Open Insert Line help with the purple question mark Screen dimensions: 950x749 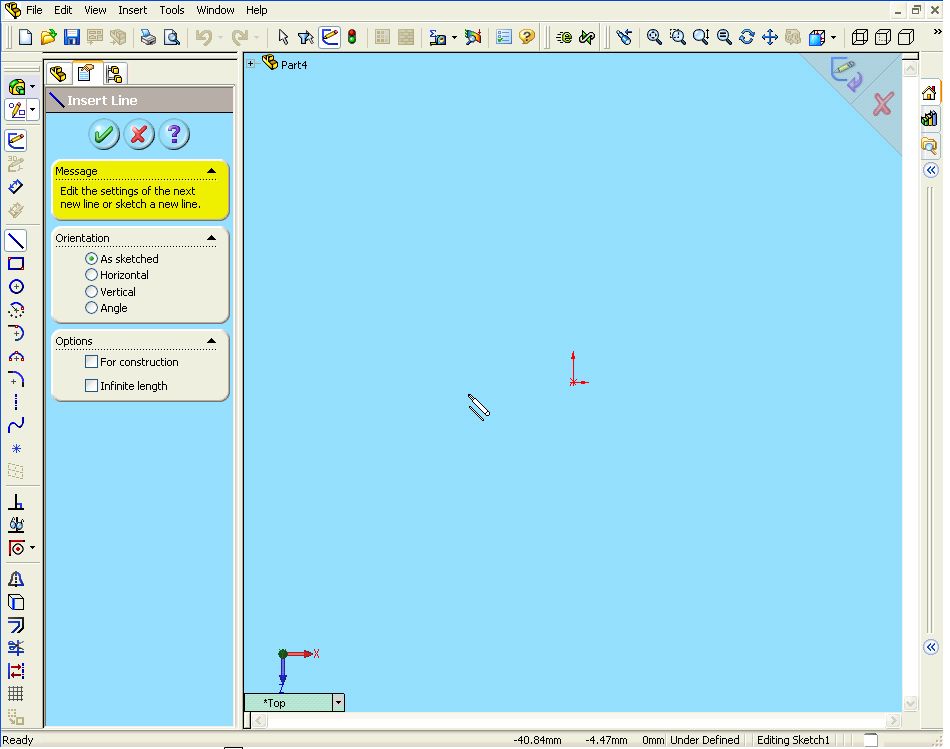(x=174, y=134)
